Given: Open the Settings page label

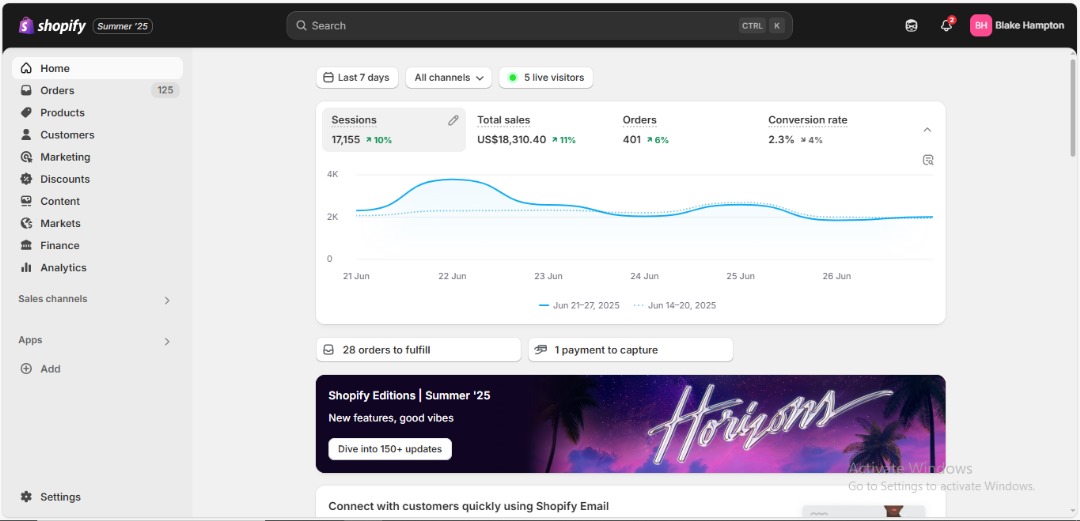Looking at the screenshot, I should pyautogui.click(x=60, y=496).
